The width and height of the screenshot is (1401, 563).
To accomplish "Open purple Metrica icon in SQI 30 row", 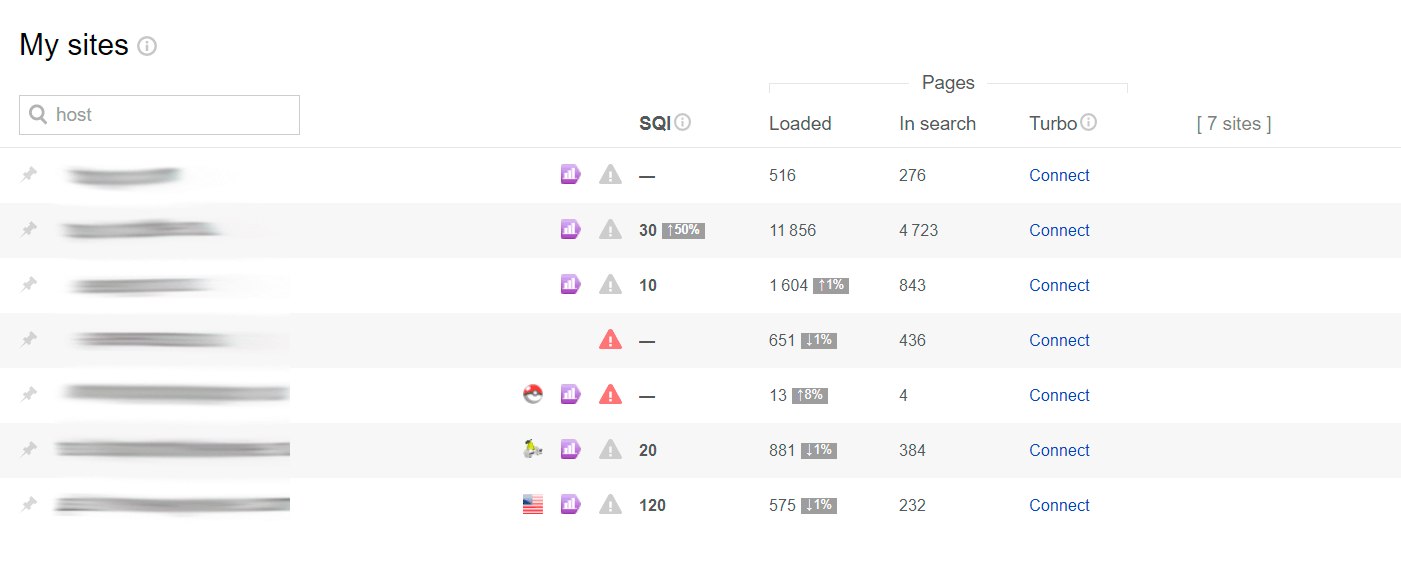I will (570, 230).
